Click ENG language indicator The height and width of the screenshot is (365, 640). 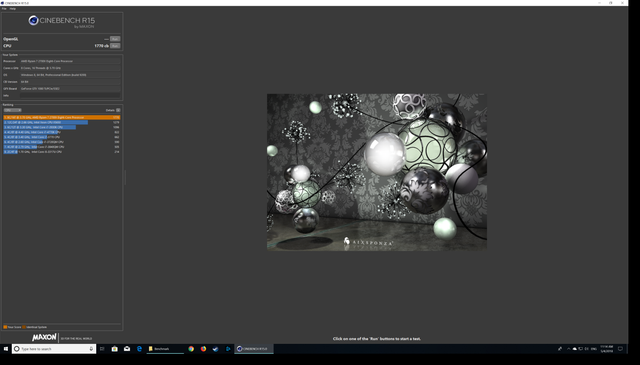(593, 349)
